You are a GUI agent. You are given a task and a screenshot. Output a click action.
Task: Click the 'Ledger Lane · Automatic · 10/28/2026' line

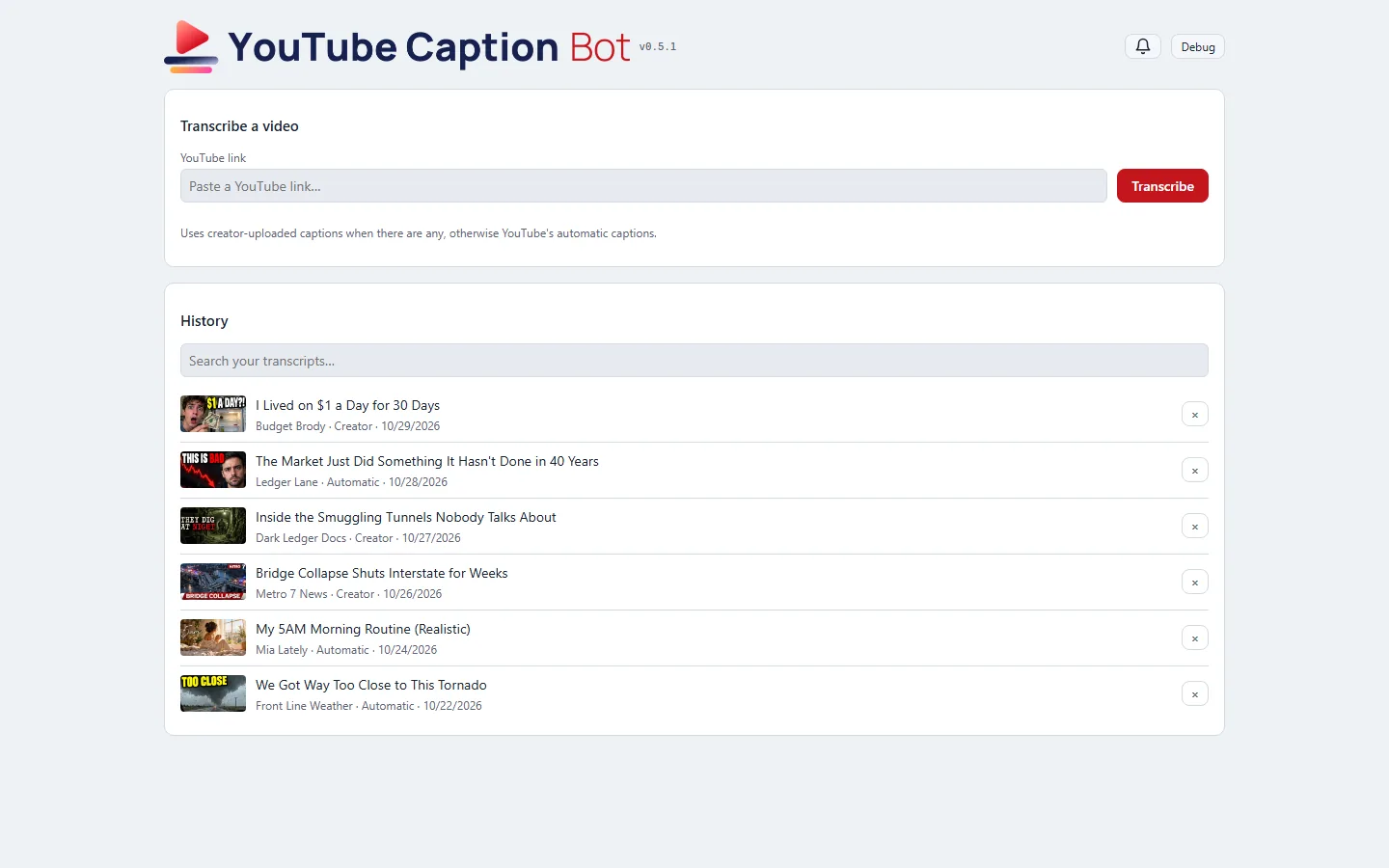pyautogui.click(x=351, y=482)
